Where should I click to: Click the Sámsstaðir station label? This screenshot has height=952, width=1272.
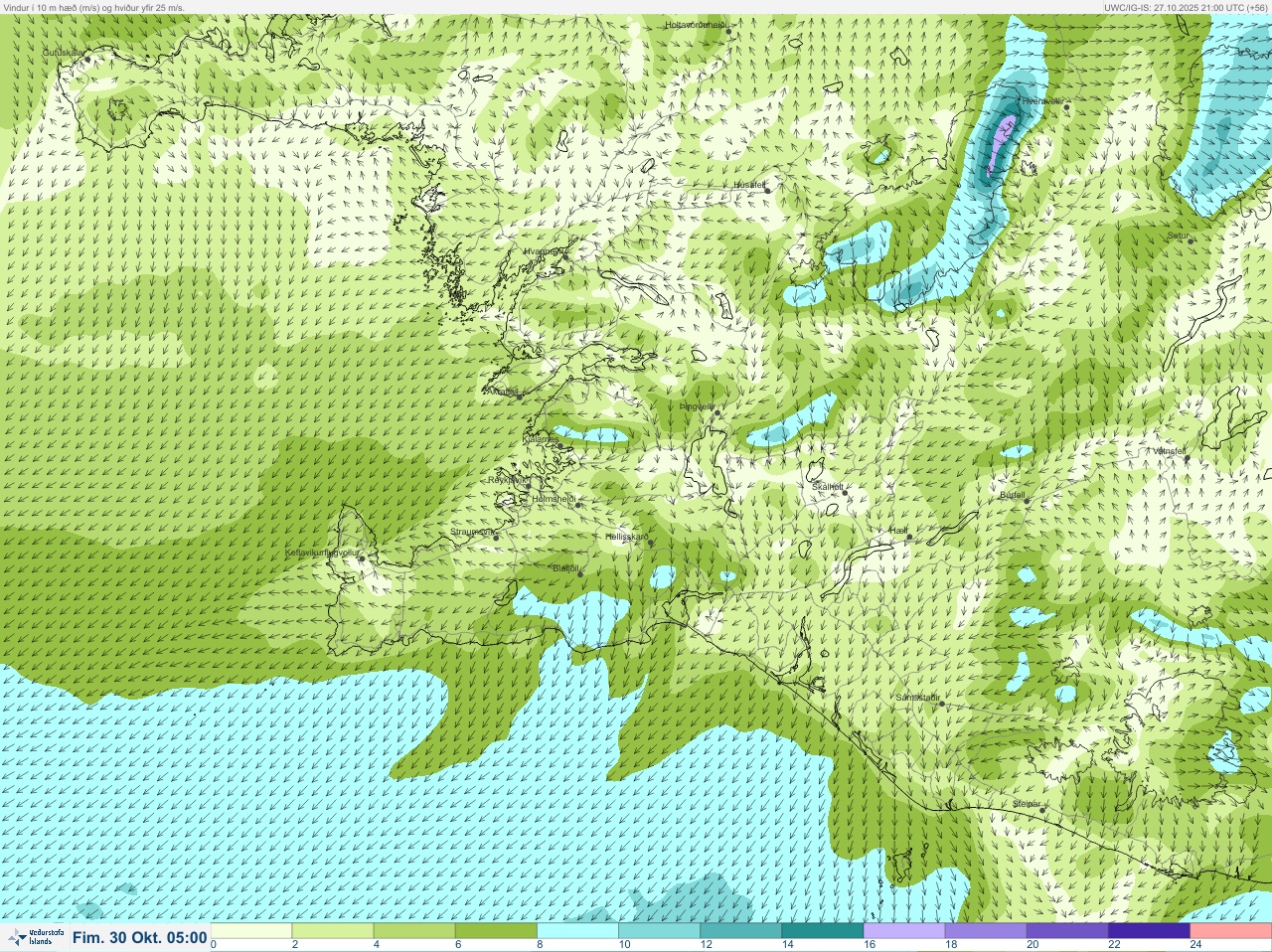[917, 698]
